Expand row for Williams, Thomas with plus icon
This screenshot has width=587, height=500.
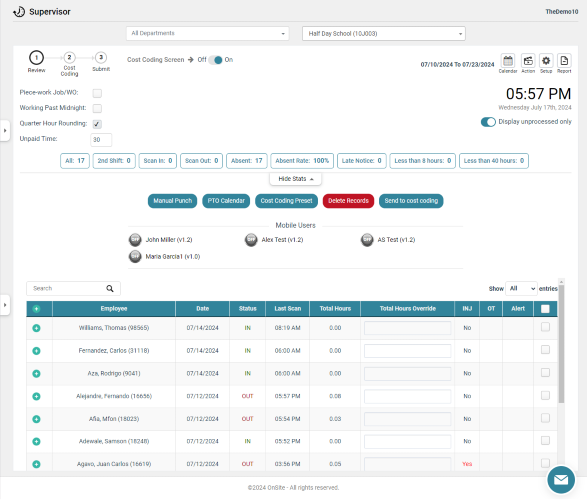[36, 329]
